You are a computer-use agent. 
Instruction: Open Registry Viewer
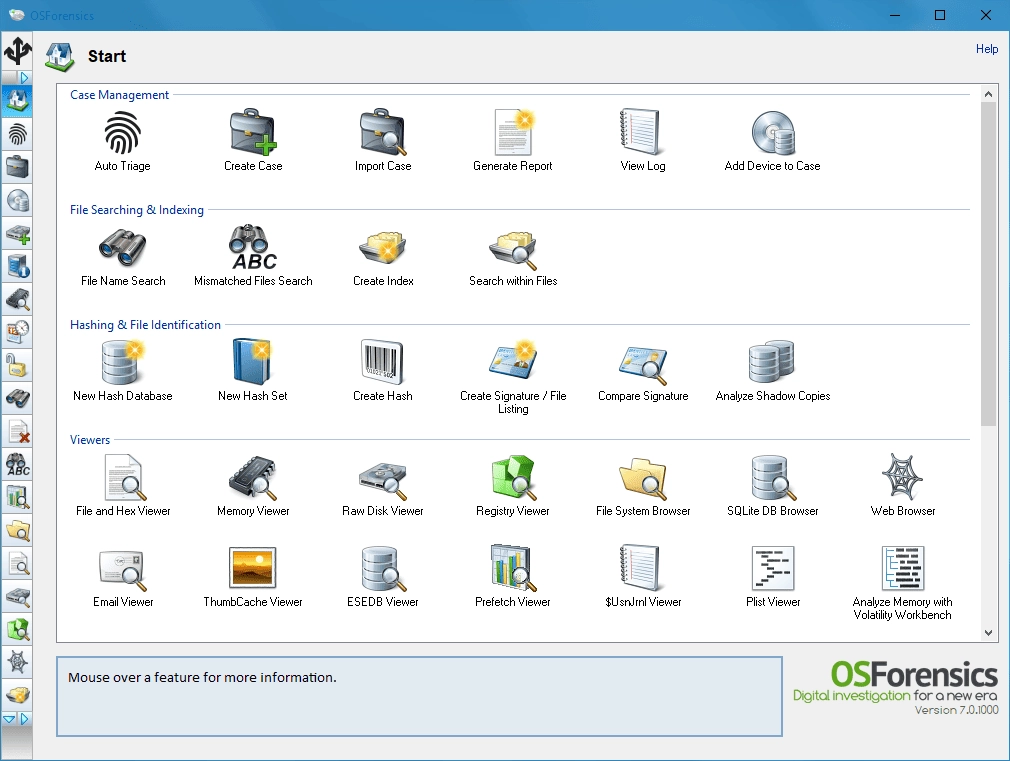click(513, 486)
